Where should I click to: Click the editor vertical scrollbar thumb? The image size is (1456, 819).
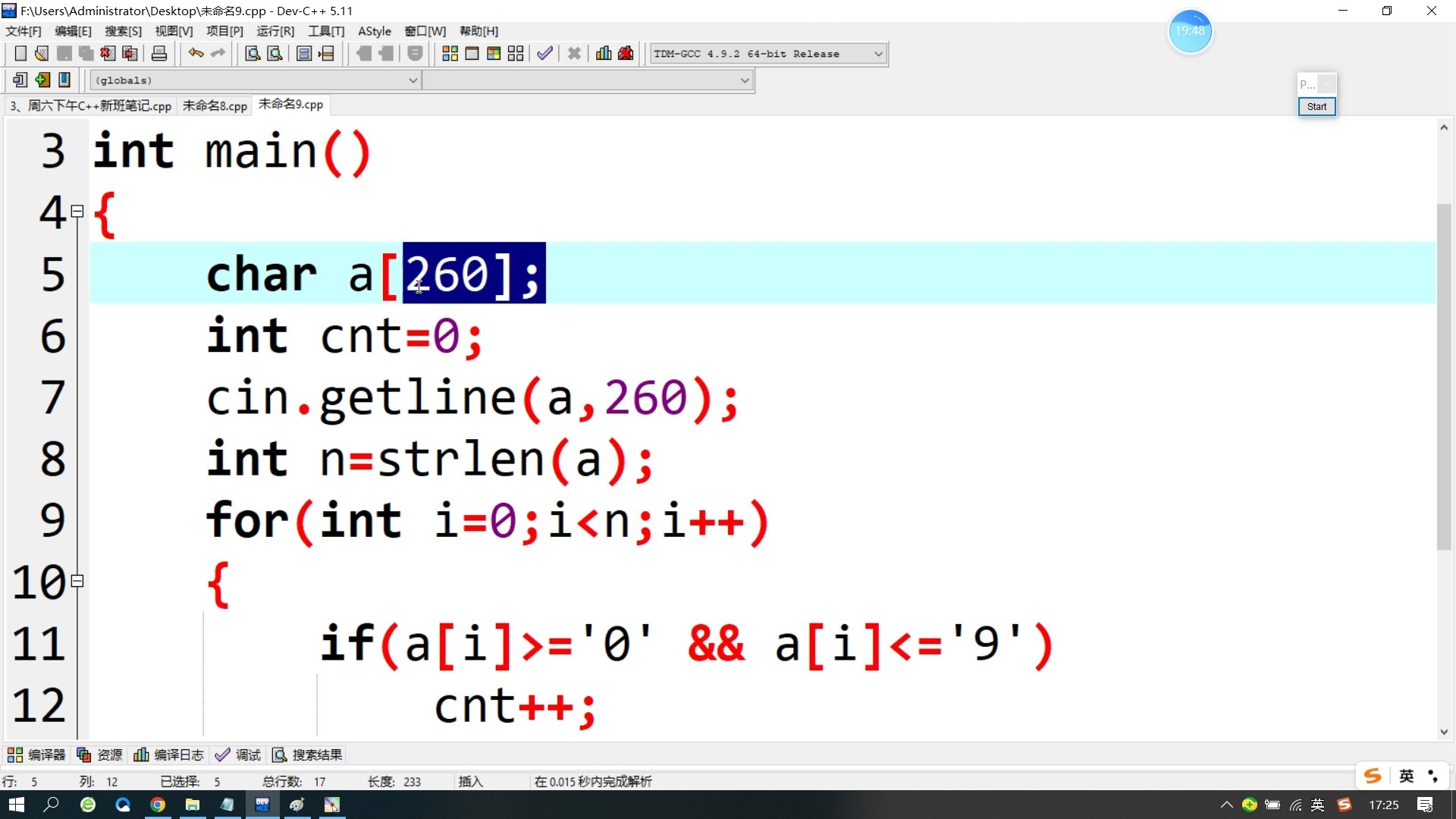(x=1444, y=377)
